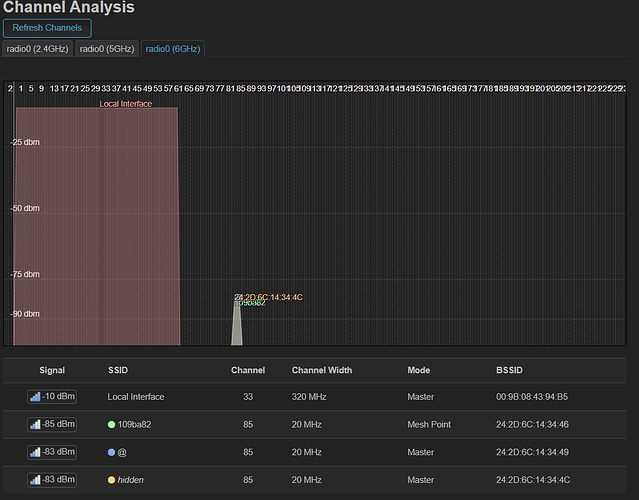The height and width of the screenshot is (500, 639).
Task: Click the Mode column header
Action: pyautogui.click(x=419, y=370)
